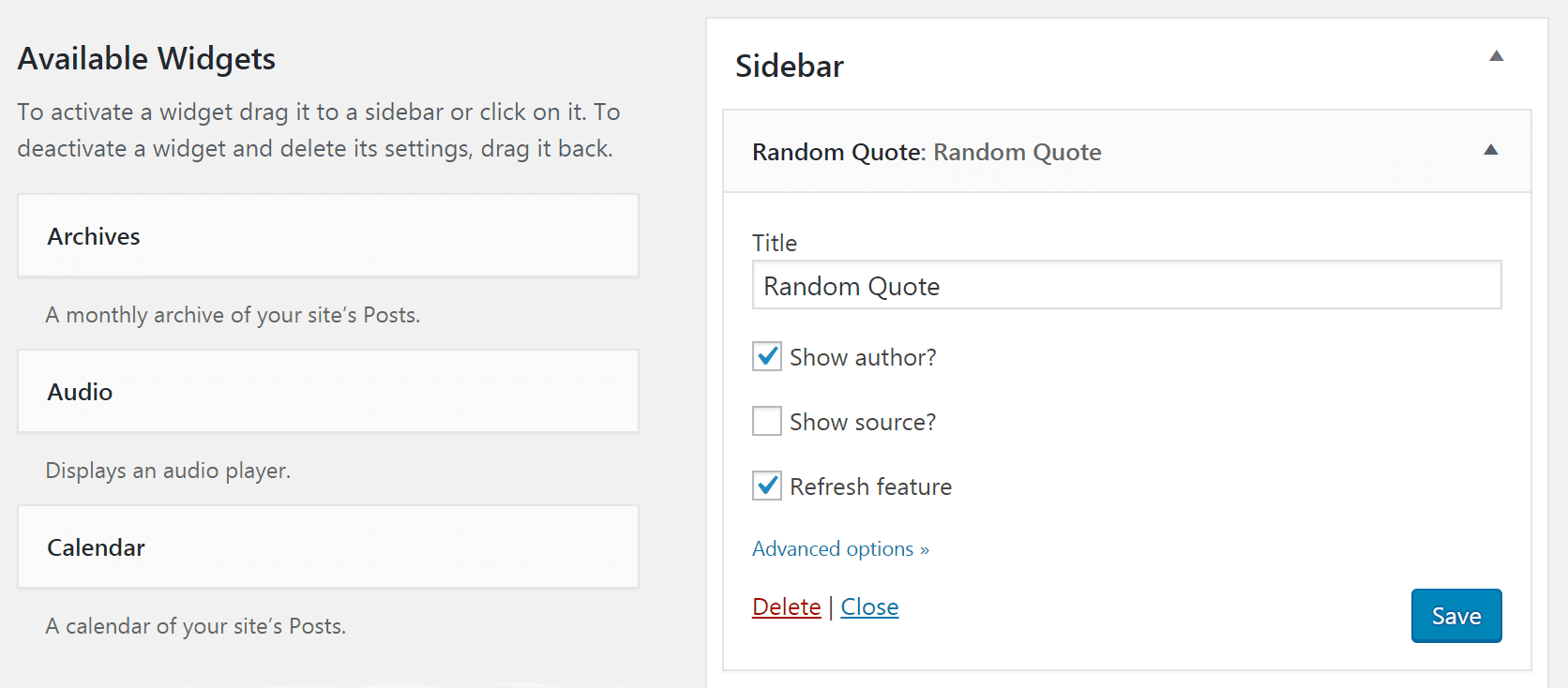The height and width of the screenshot is (688, 1568).
Task: Click the Random Quote widget title text
Action: pos(927,152)
